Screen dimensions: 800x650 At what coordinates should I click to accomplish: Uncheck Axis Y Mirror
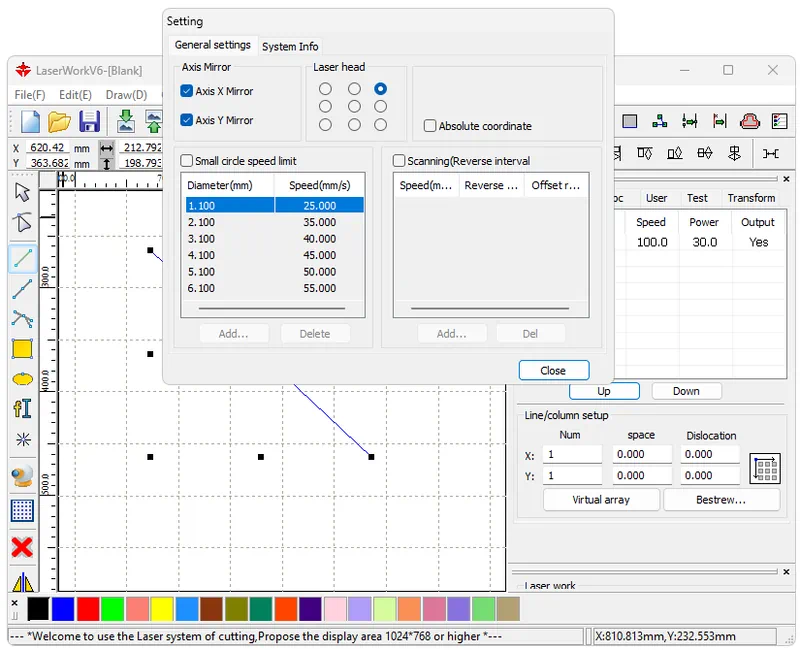tap(186, 120)
